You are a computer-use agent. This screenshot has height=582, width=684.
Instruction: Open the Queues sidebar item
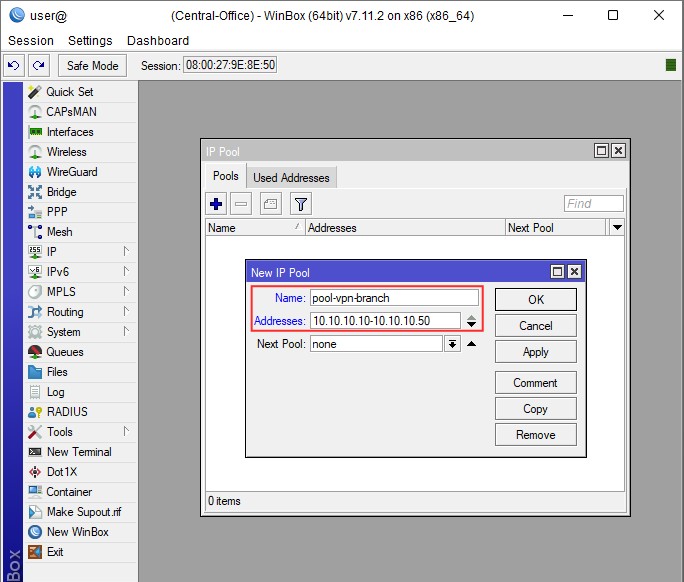click(x=64, y=352)
